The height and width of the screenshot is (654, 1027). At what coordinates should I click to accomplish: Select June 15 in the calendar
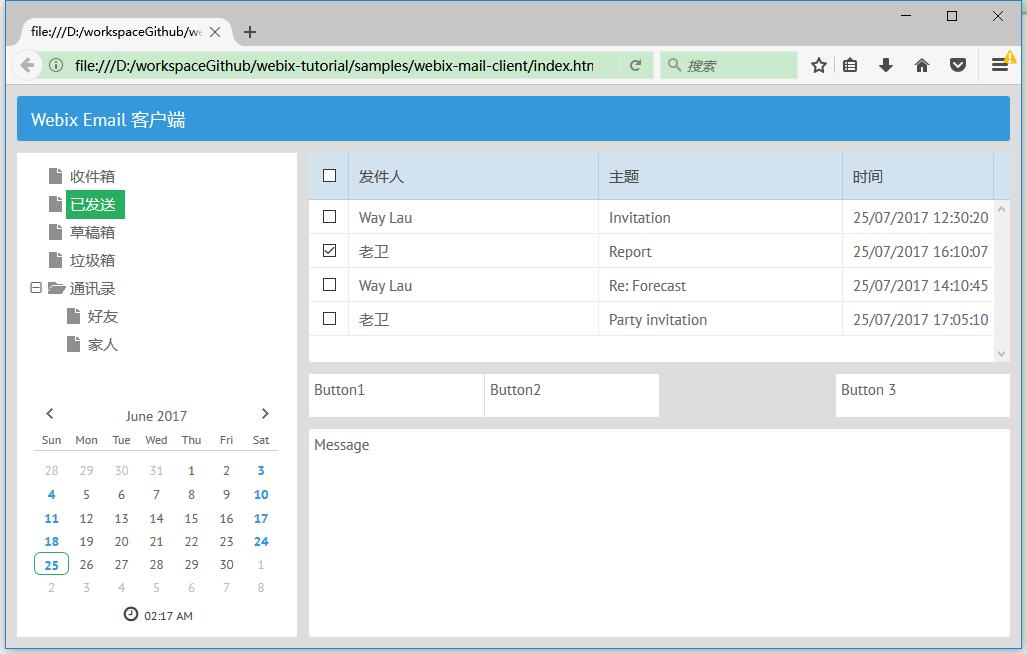tap(191, 518)
